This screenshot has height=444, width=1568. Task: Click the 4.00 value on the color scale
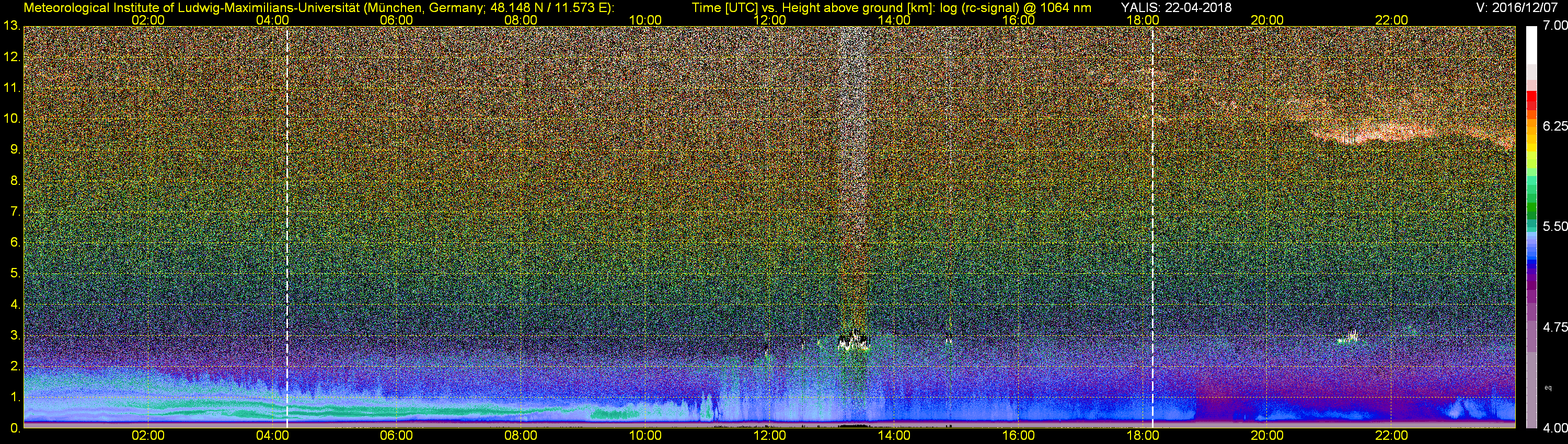tap(1554, 428)
